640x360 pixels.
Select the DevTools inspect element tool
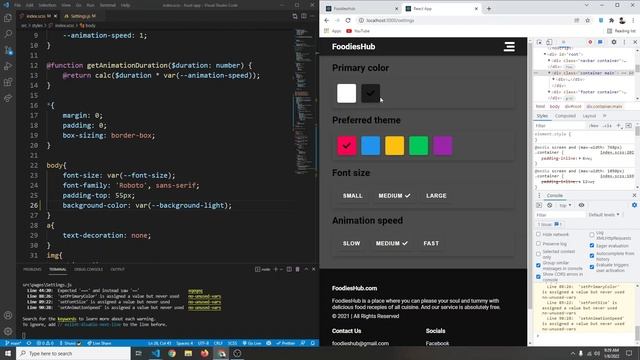[539, 42]
